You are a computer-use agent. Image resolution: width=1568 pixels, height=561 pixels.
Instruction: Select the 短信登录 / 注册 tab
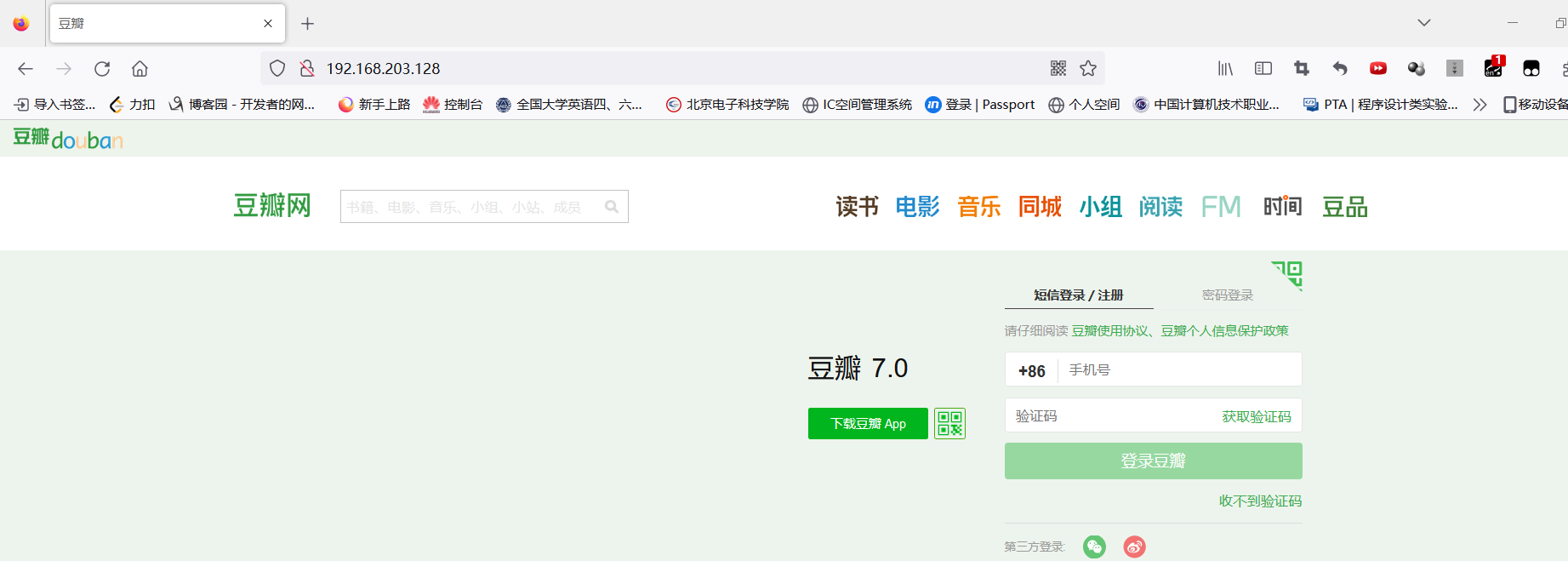click(x=1078, y=295)
